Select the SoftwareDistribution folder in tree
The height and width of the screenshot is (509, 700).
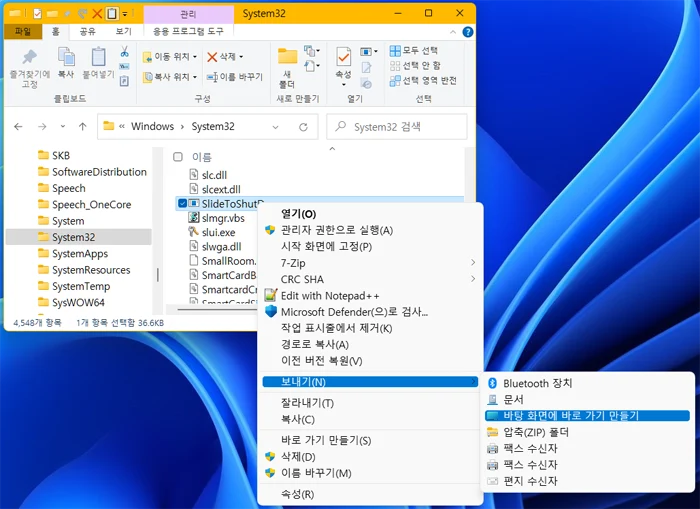[99, 172]
